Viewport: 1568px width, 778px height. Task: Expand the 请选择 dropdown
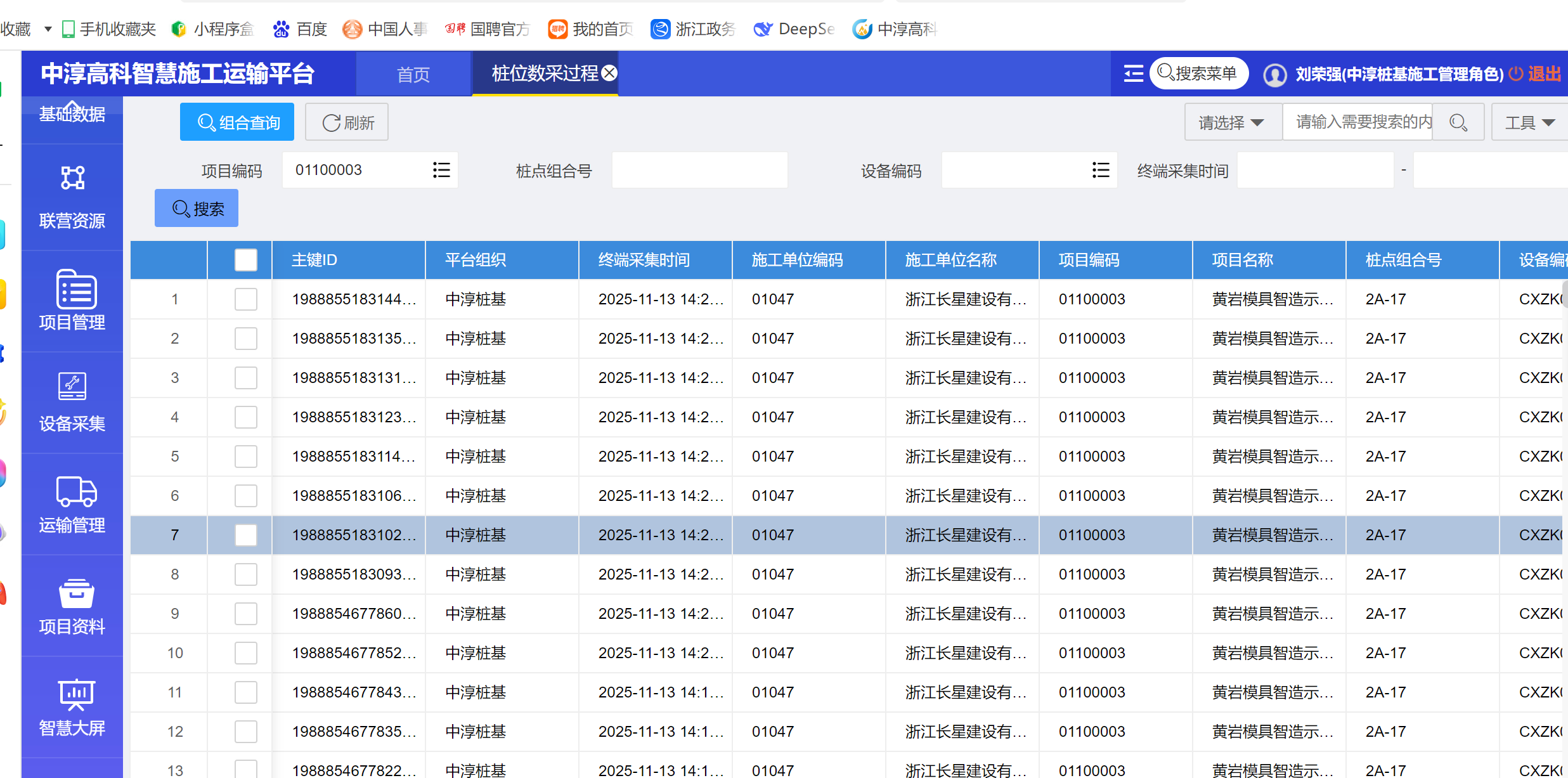point(1231,122)
